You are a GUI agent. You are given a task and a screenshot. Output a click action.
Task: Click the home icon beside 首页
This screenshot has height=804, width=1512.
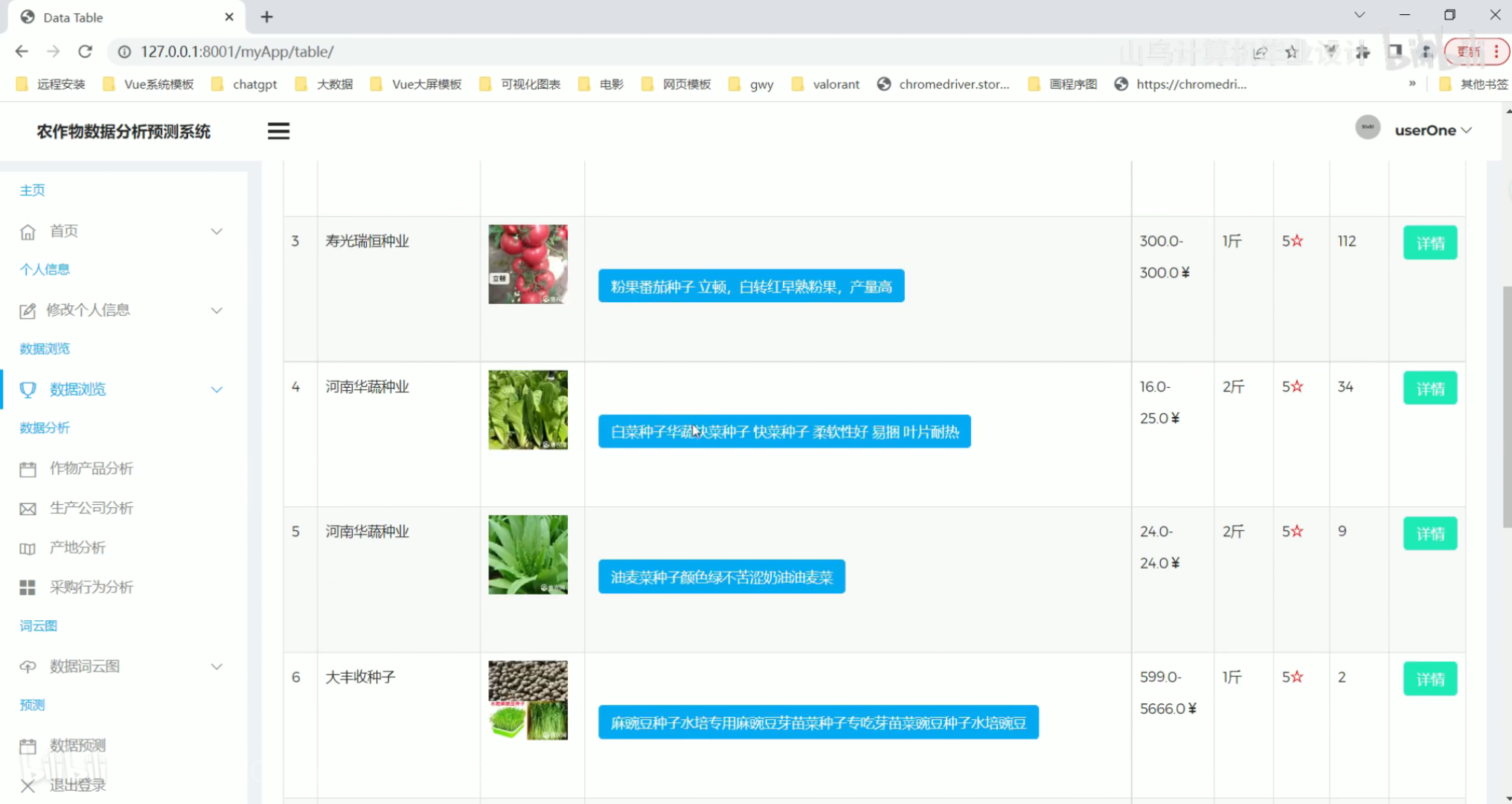28,232
